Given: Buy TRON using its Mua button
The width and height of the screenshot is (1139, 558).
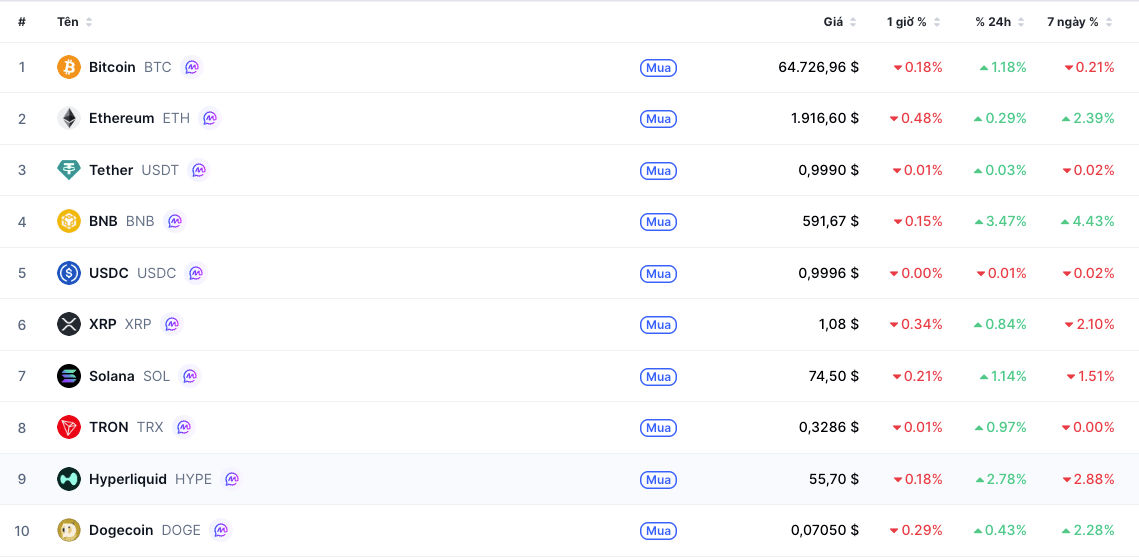Looking at the screenshot, I should 658,428.
